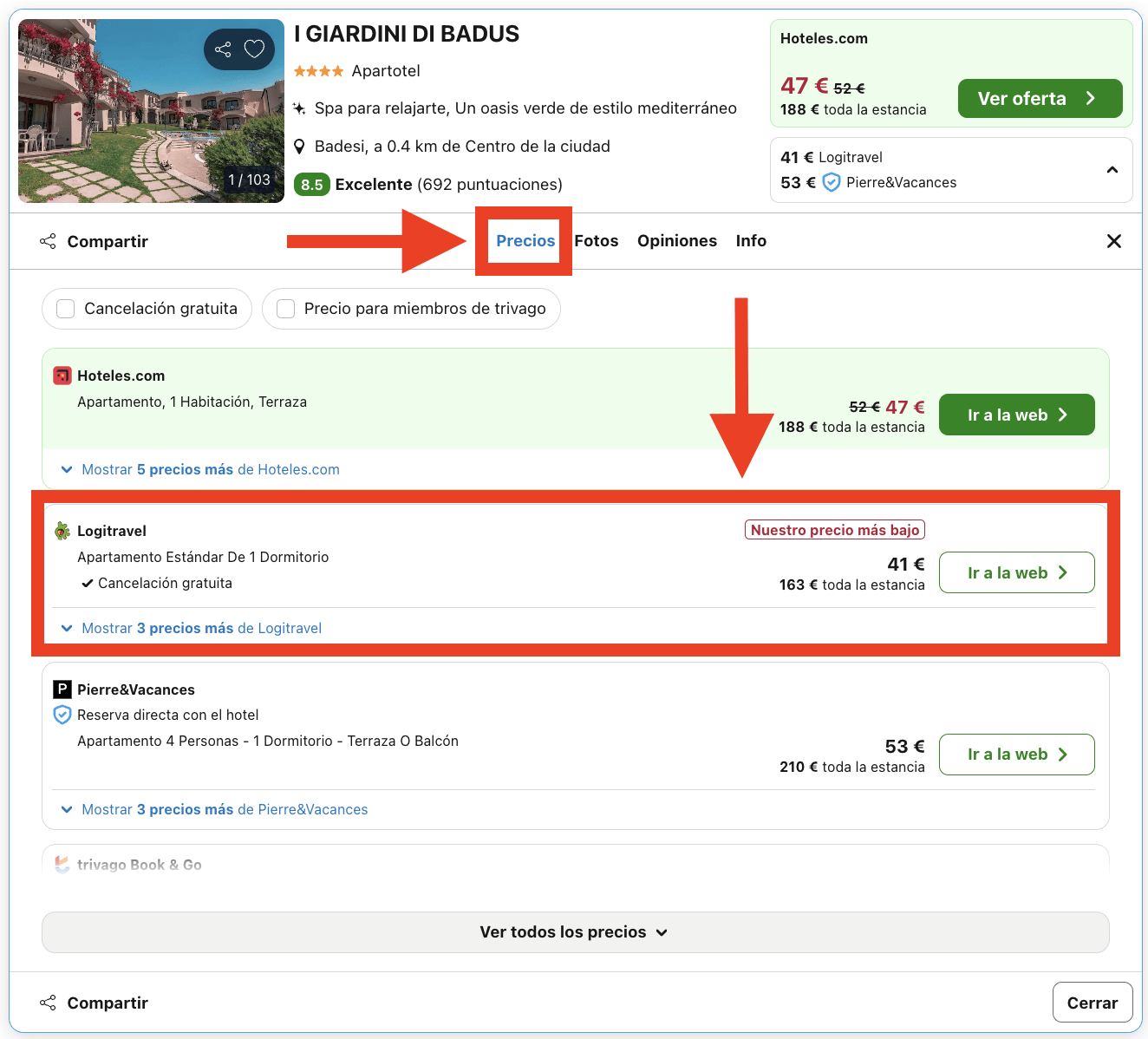Expand 5 precios más de Hoteles.com

coord(198,469)
